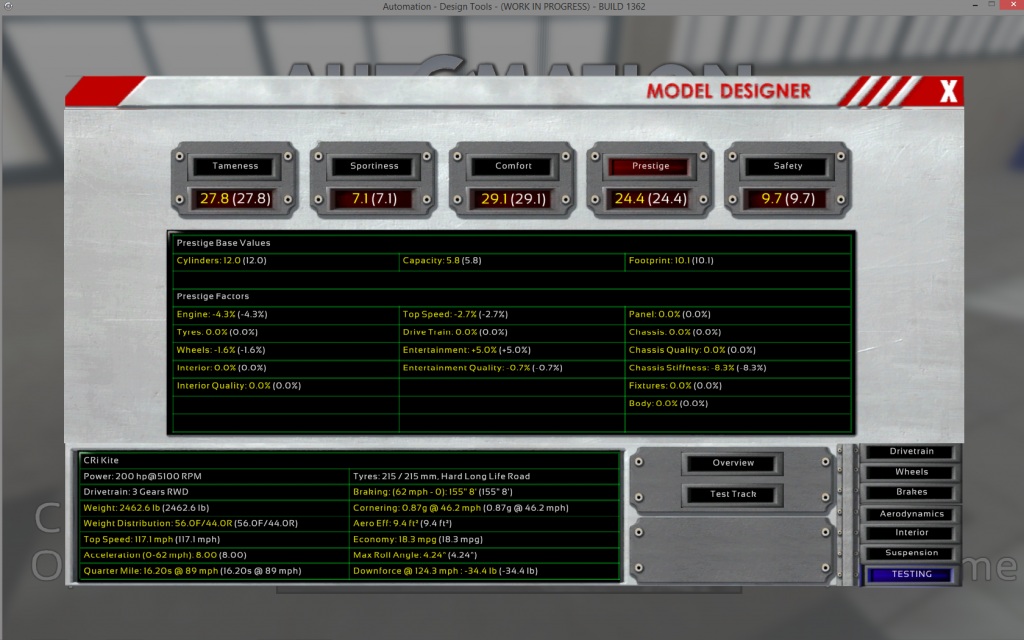Click Drivetrain: 3 Gears RWD row
The height and width of the screenshot is (640, 1024).
[x=214, y=492]
